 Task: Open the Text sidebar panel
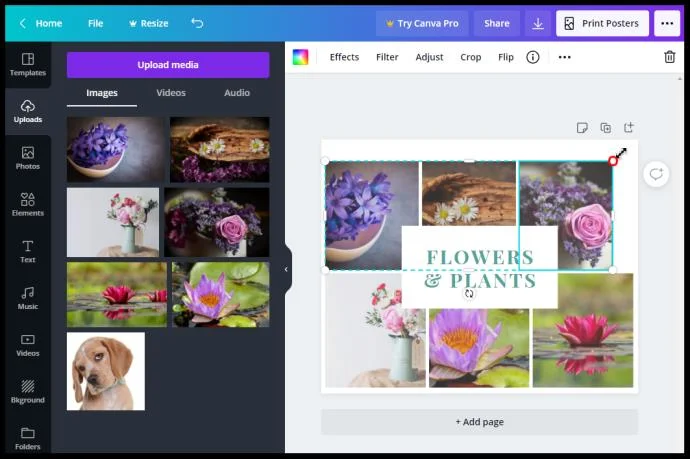click(28, 251)
